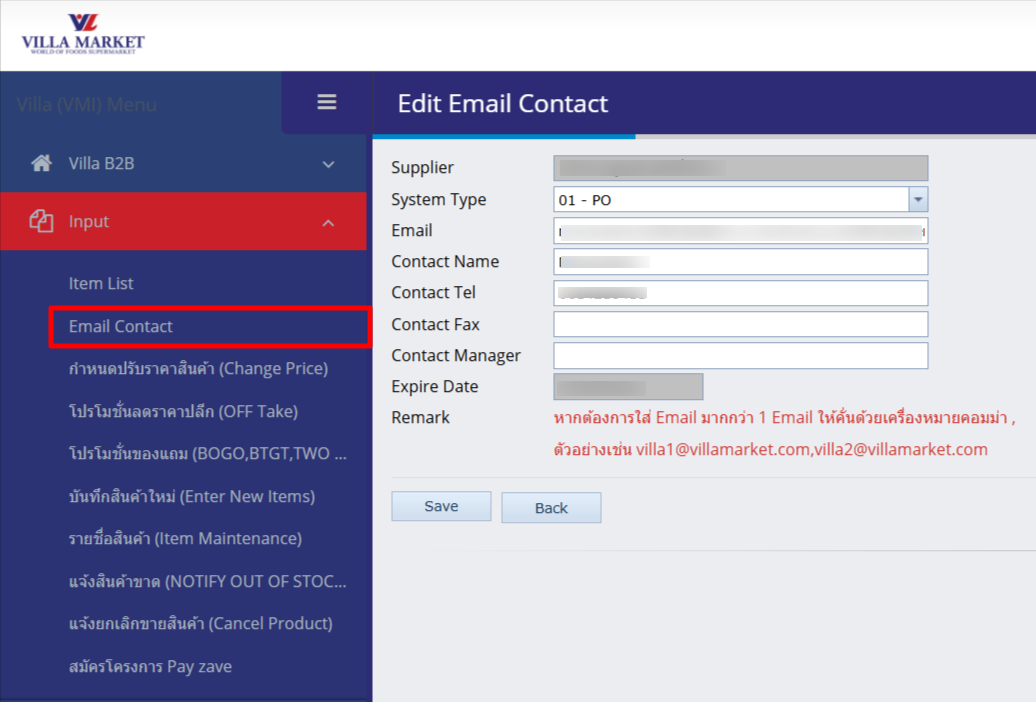Viewport: 1036px width, 702px height.
Task: Open the BOGO, BTGT promotion item
Action: [x=208, y=454]
